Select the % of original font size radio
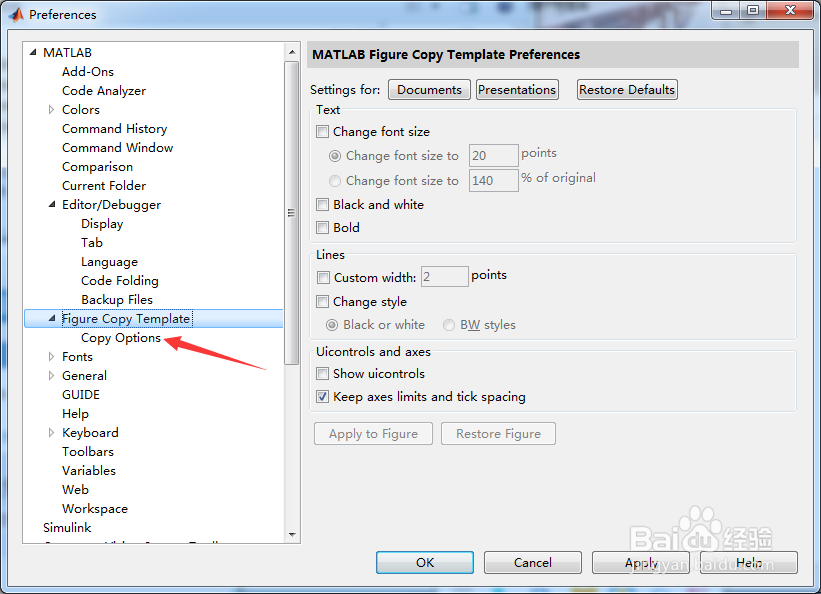The image size is (821, 594). [x=335, y=181]
